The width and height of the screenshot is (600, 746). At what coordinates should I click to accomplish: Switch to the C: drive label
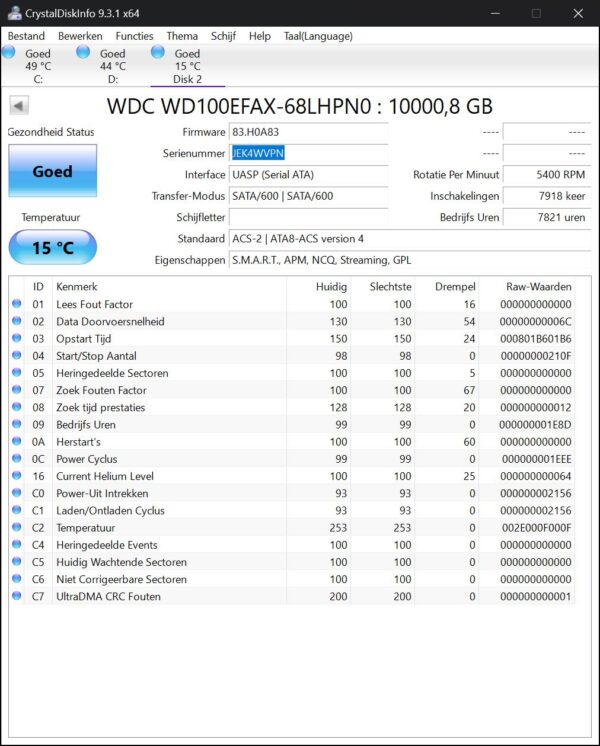[x=38, y=79]
